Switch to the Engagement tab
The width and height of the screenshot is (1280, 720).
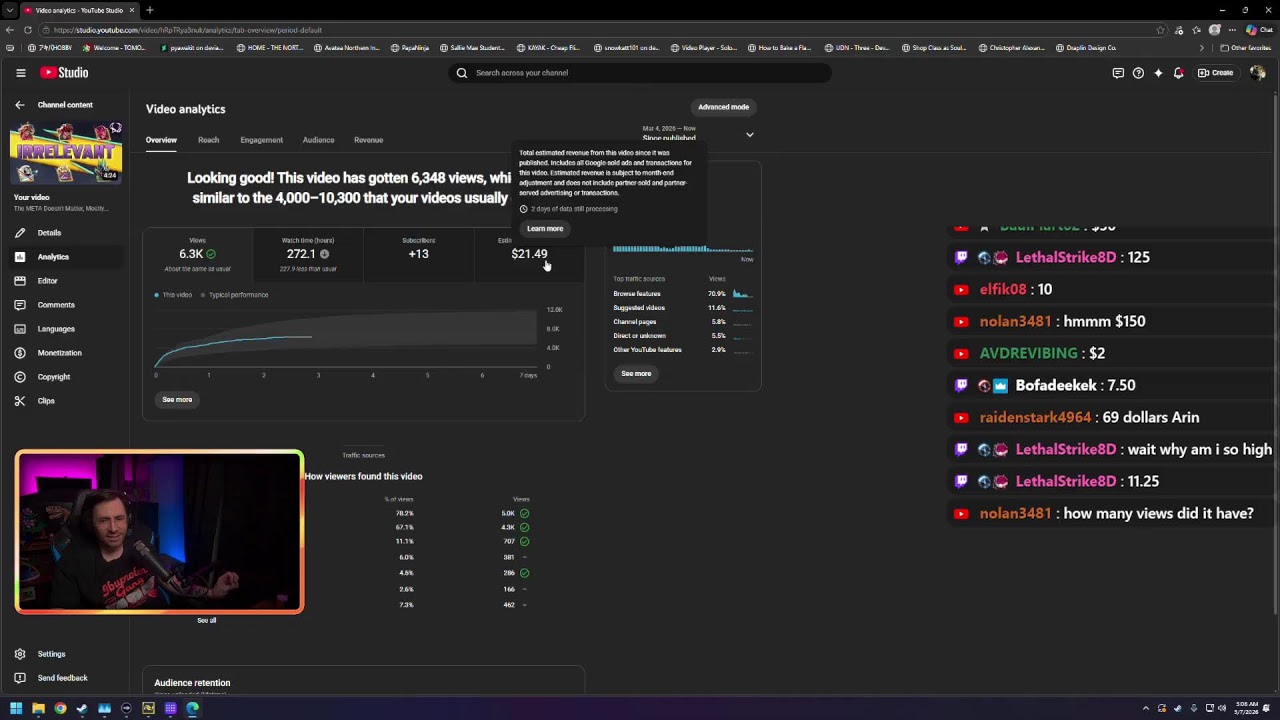click(261, 140)
